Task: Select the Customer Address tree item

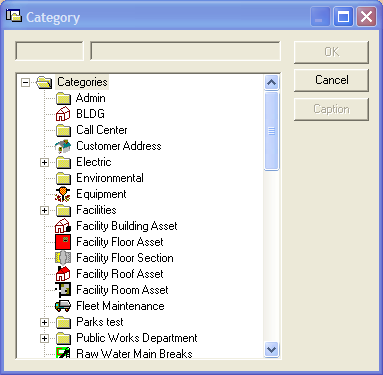Action: coord(119,146)
